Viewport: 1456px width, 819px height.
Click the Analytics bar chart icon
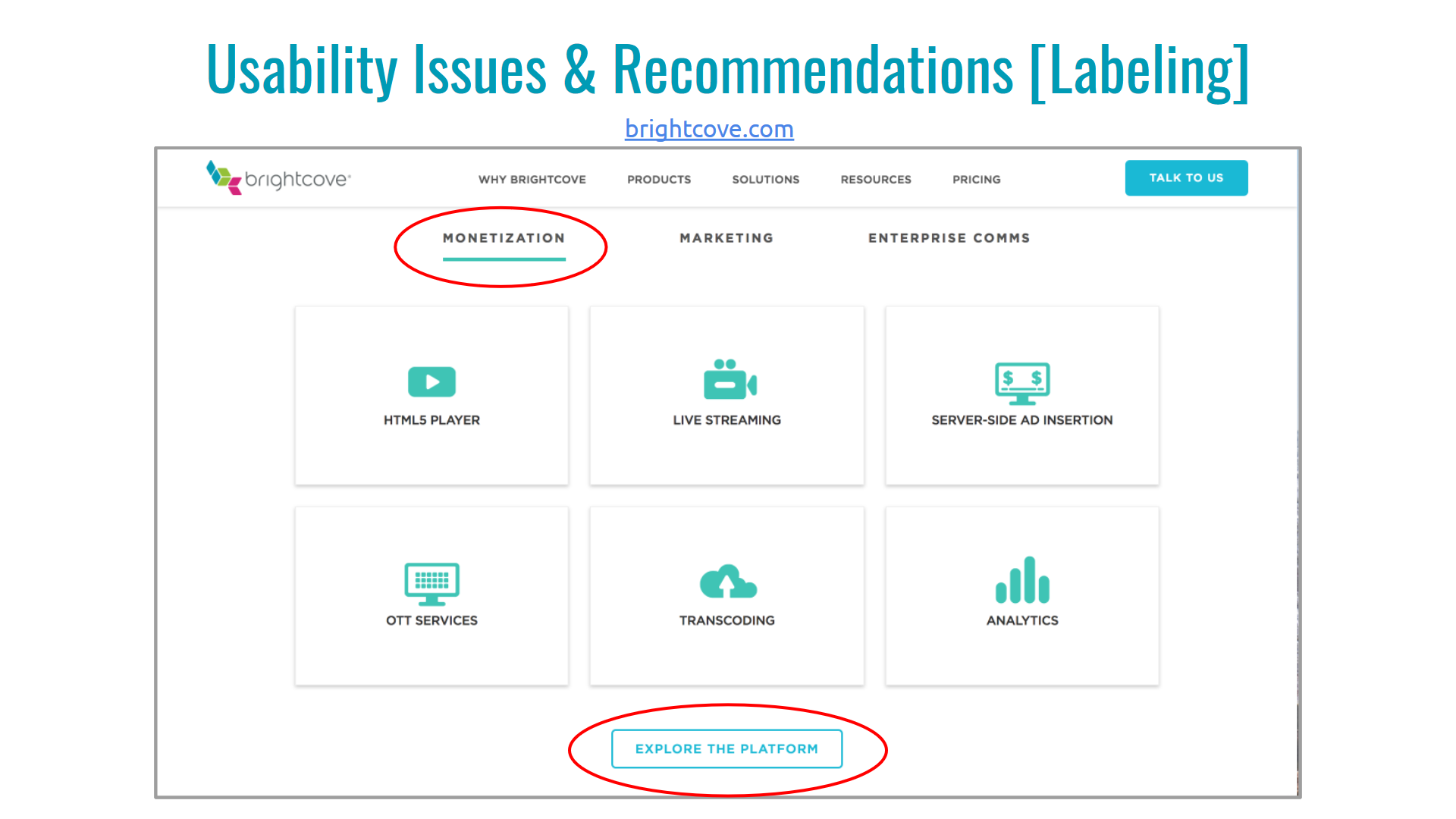click(1021, 580)
